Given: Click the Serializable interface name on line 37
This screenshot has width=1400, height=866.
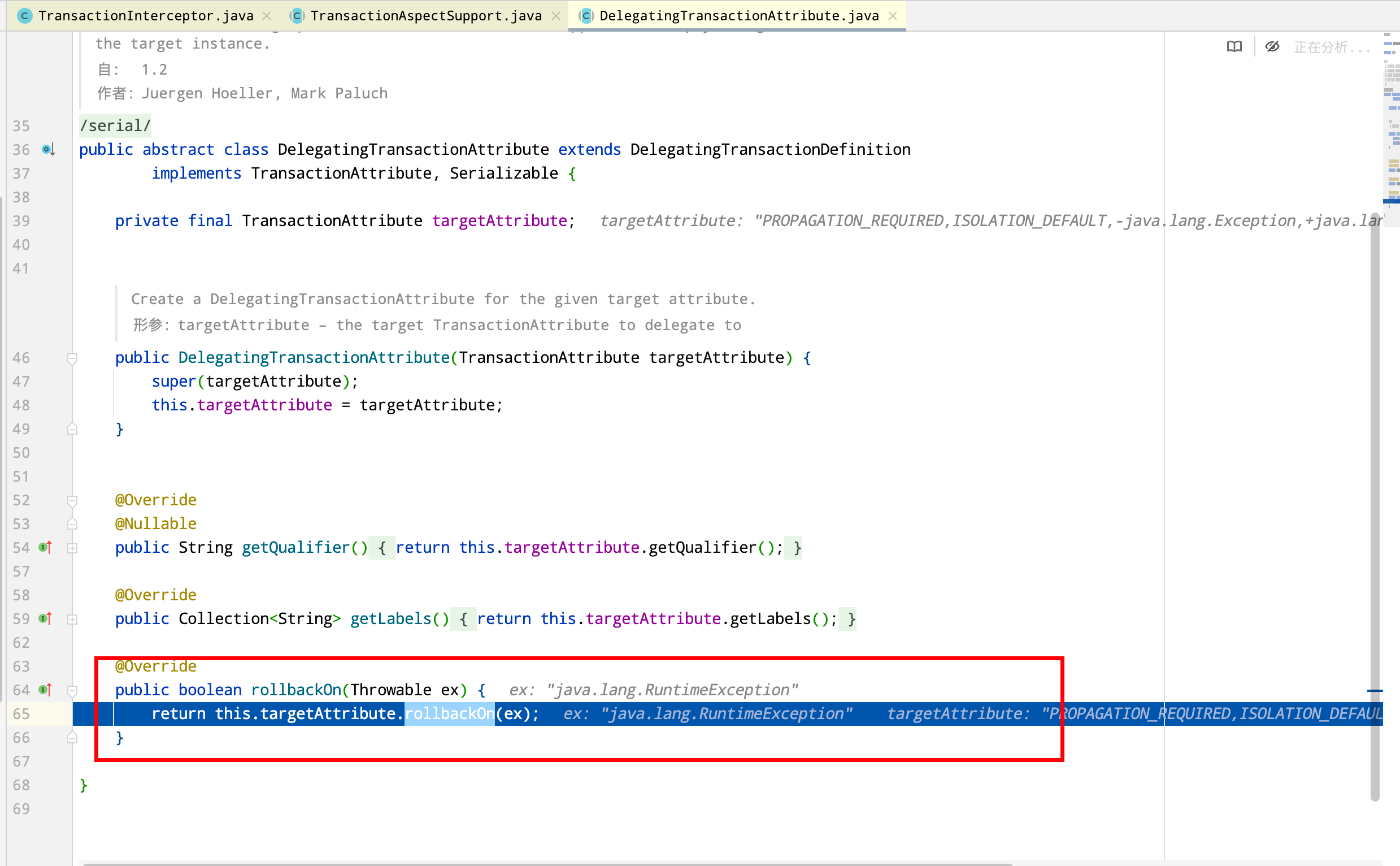Looking at the screenshot, I should pos(504,173).
